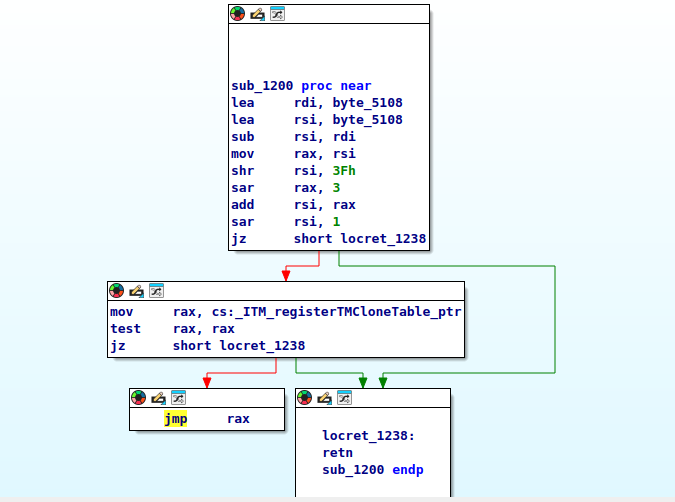675x502 pixels.
Task: Click _ITM_registerTMCloneTable_ptr operand
Action: 348,311
